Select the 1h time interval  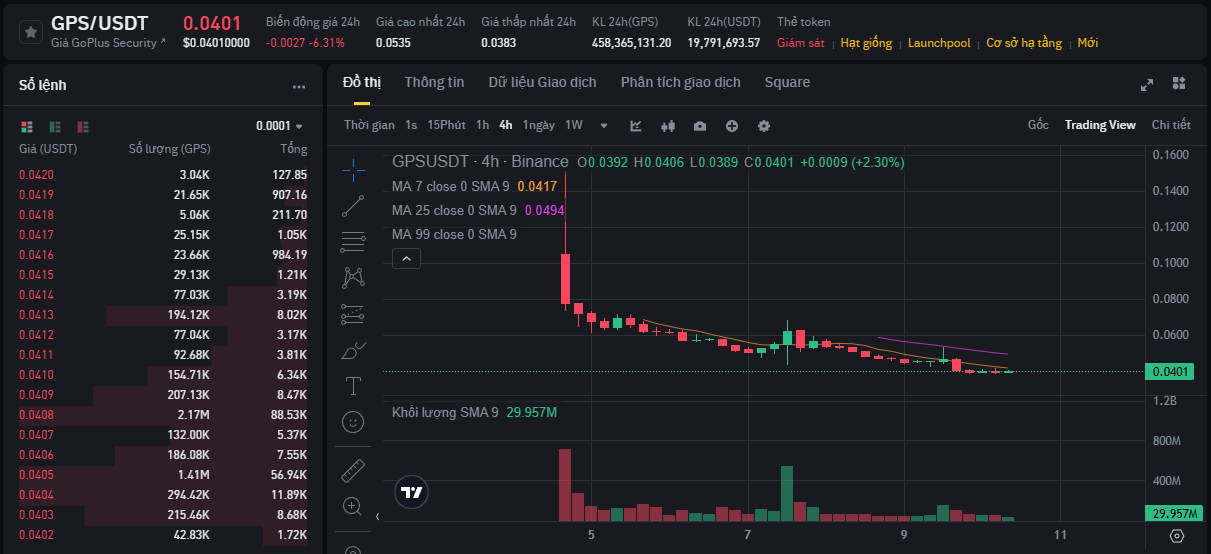coord(482,125)
